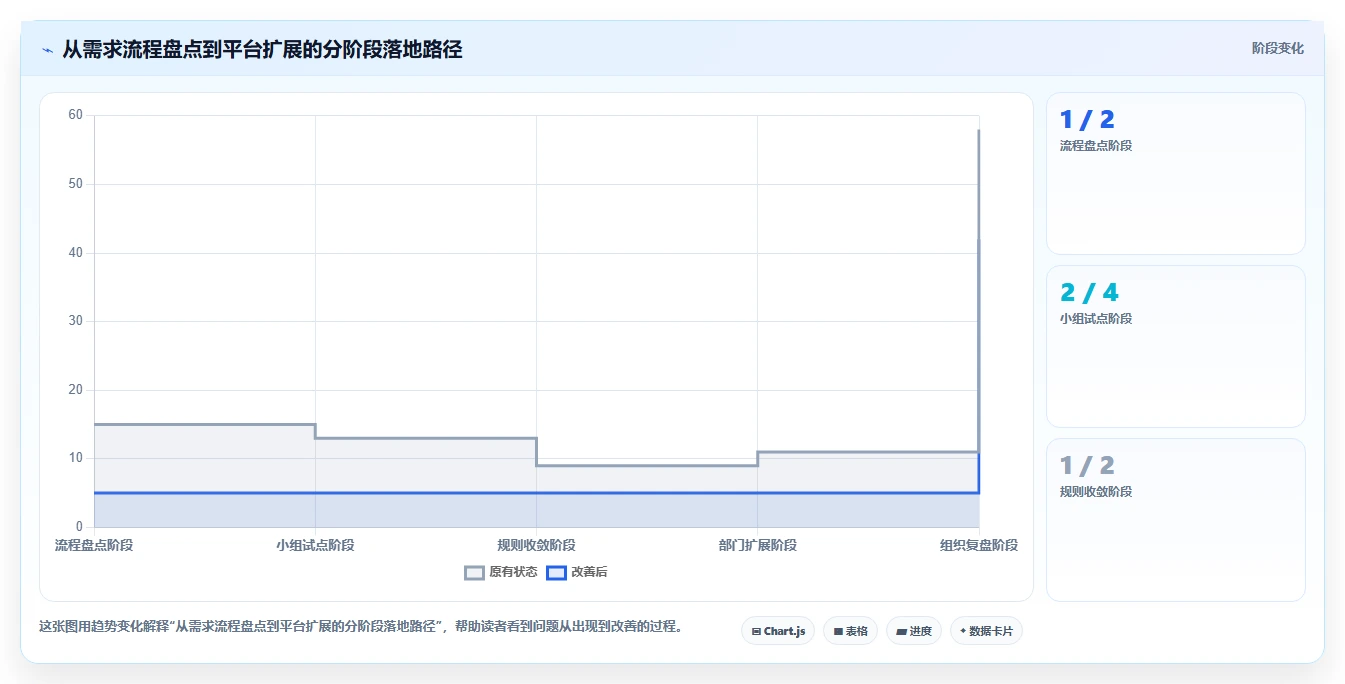Screen dimensions: 1345x684
Task: Click the Chart.js tag button
Action: tap(778, 631)
